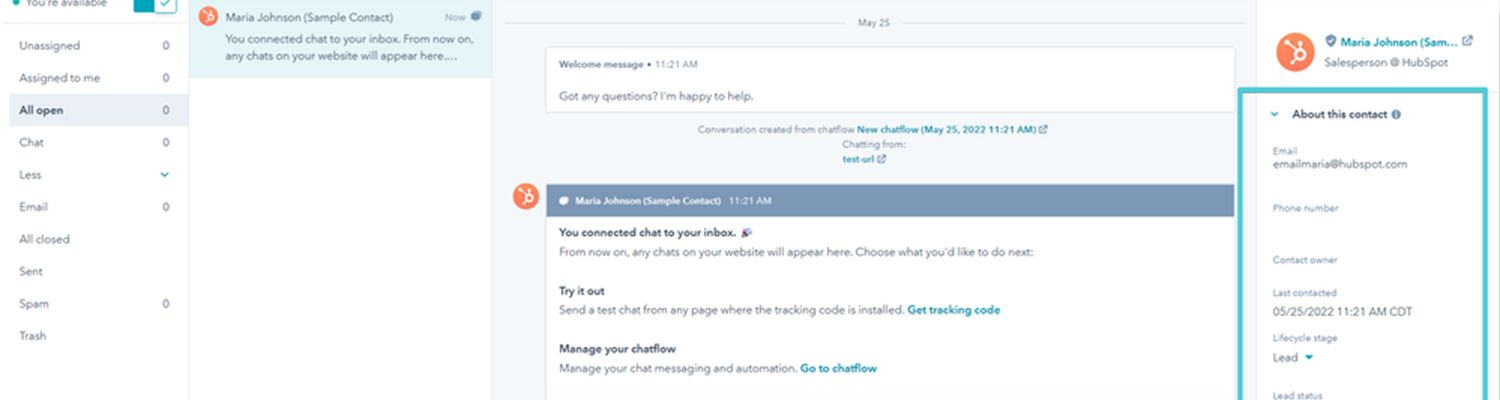Open Maria Johnson contact record link
The height and width of the screenshot is (400, 1500).
pos(1398,42)
